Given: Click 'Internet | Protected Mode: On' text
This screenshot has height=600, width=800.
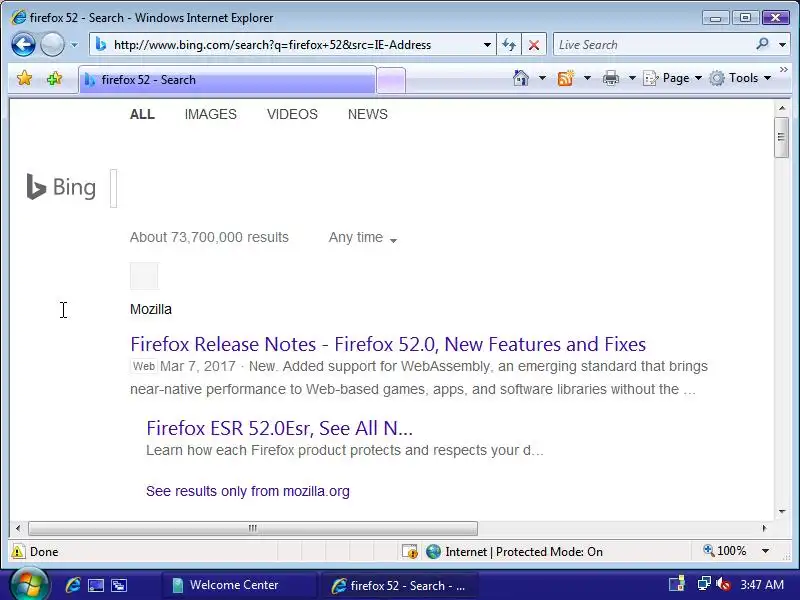Looking at the screenshot, I should pos(524,552).
